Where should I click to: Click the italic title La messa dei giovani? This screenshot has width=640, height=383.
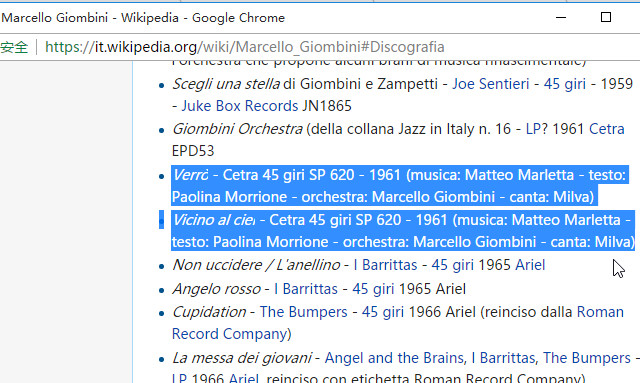tap(242, 358)
